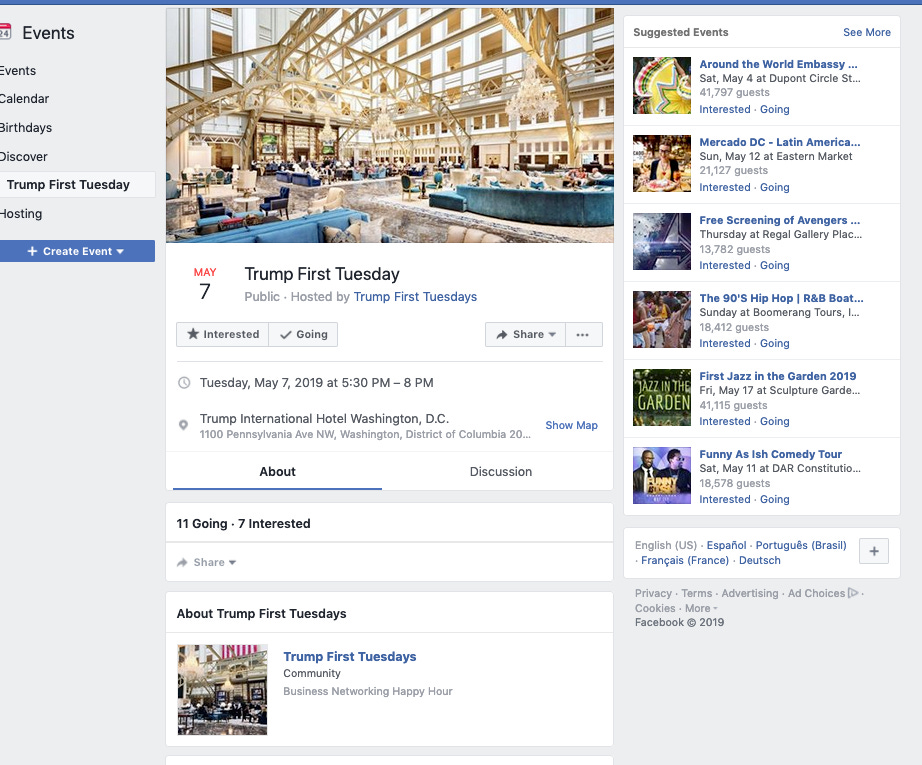The width and height of the screenshot is (922, 765).
Task: Switch language to Deutsch
Action: pos(760,560)
